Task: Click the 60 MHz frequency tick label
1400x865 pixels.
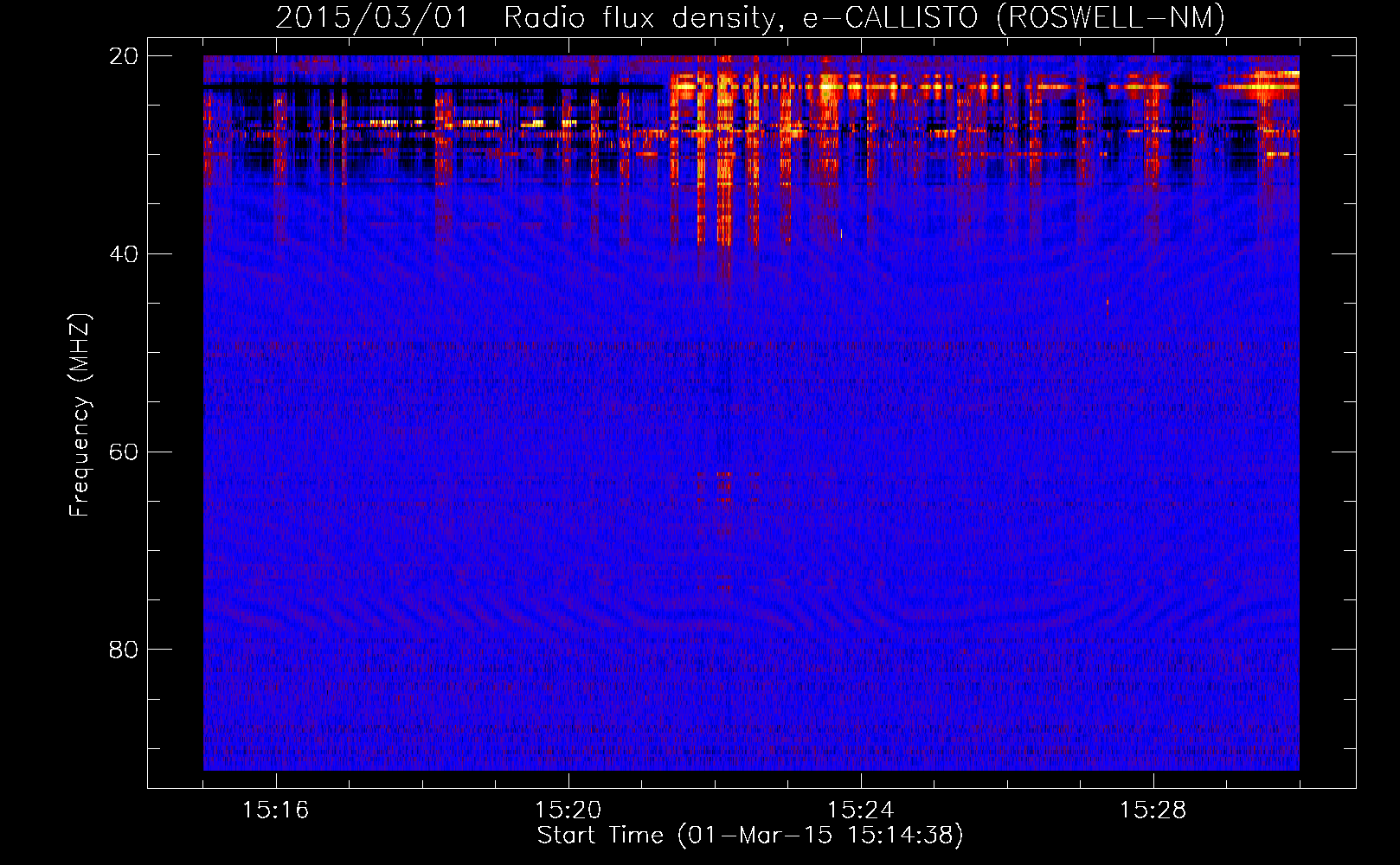Action: (x=124, y=452)
